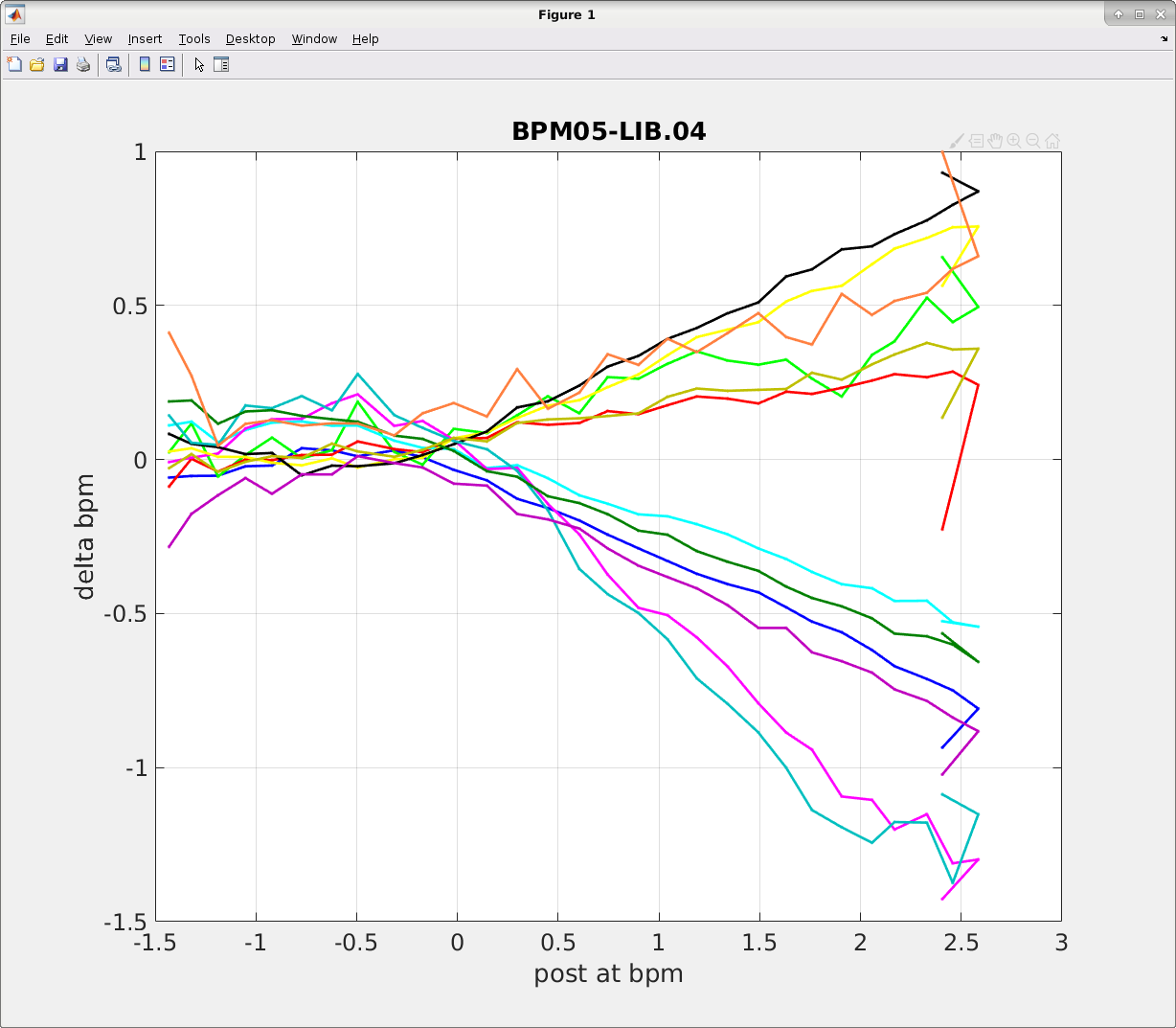The height and width of the screenshot is (1028, 1176).
Task: Restore the view with the home icon
Action: (1052, 141)
